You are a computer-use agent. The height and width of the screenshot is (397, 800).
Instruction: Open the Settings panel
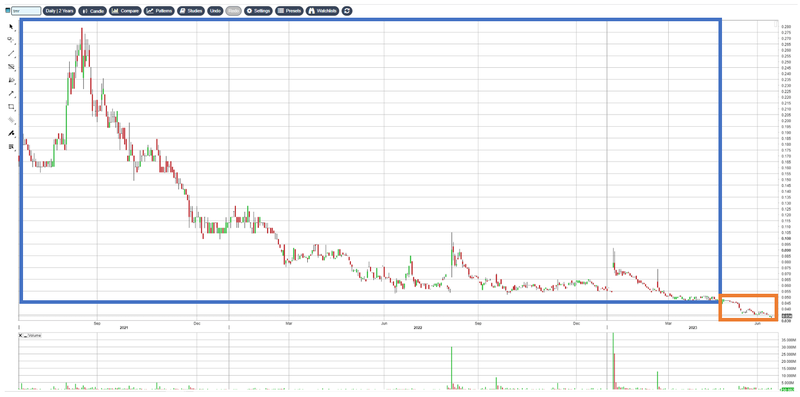point(258,10)
